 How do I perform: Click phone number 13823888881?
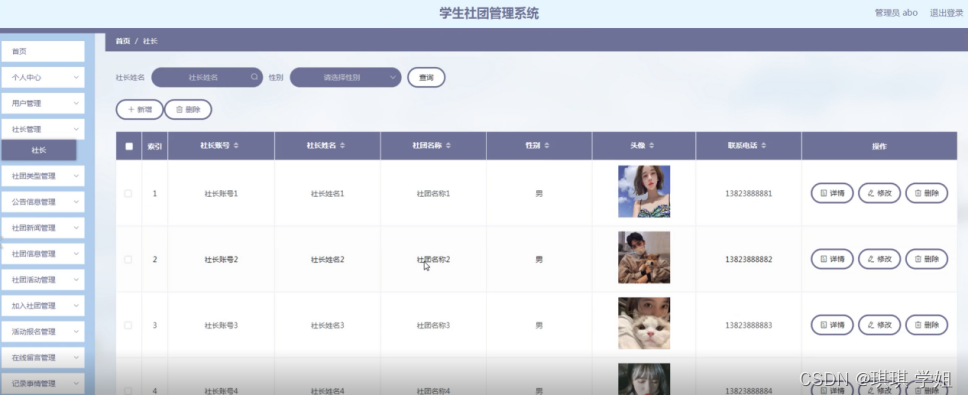point(748,193)
